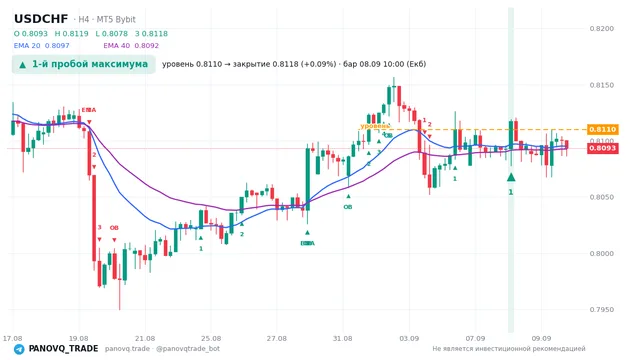Screen dimensions: 640x360
Task: Click the 25.08 date label
Action: (x=211, y=338)
